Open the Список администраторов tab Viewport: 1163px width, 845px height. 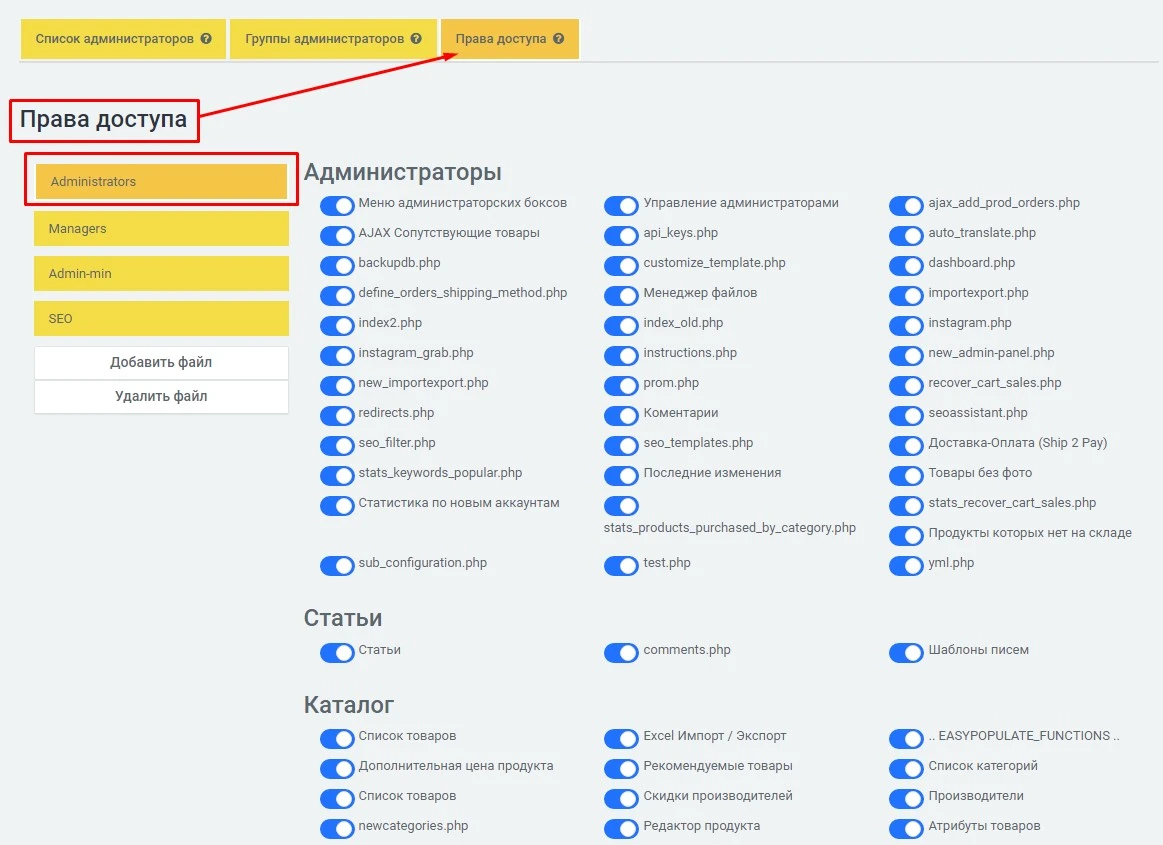click(x=114, y=39)
